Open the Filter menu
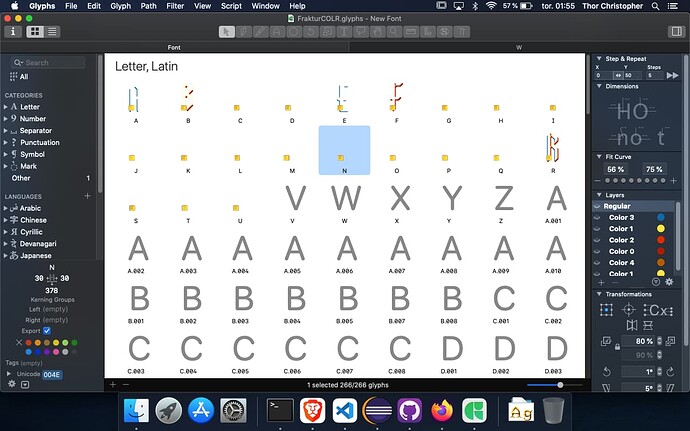 point(175,6)
